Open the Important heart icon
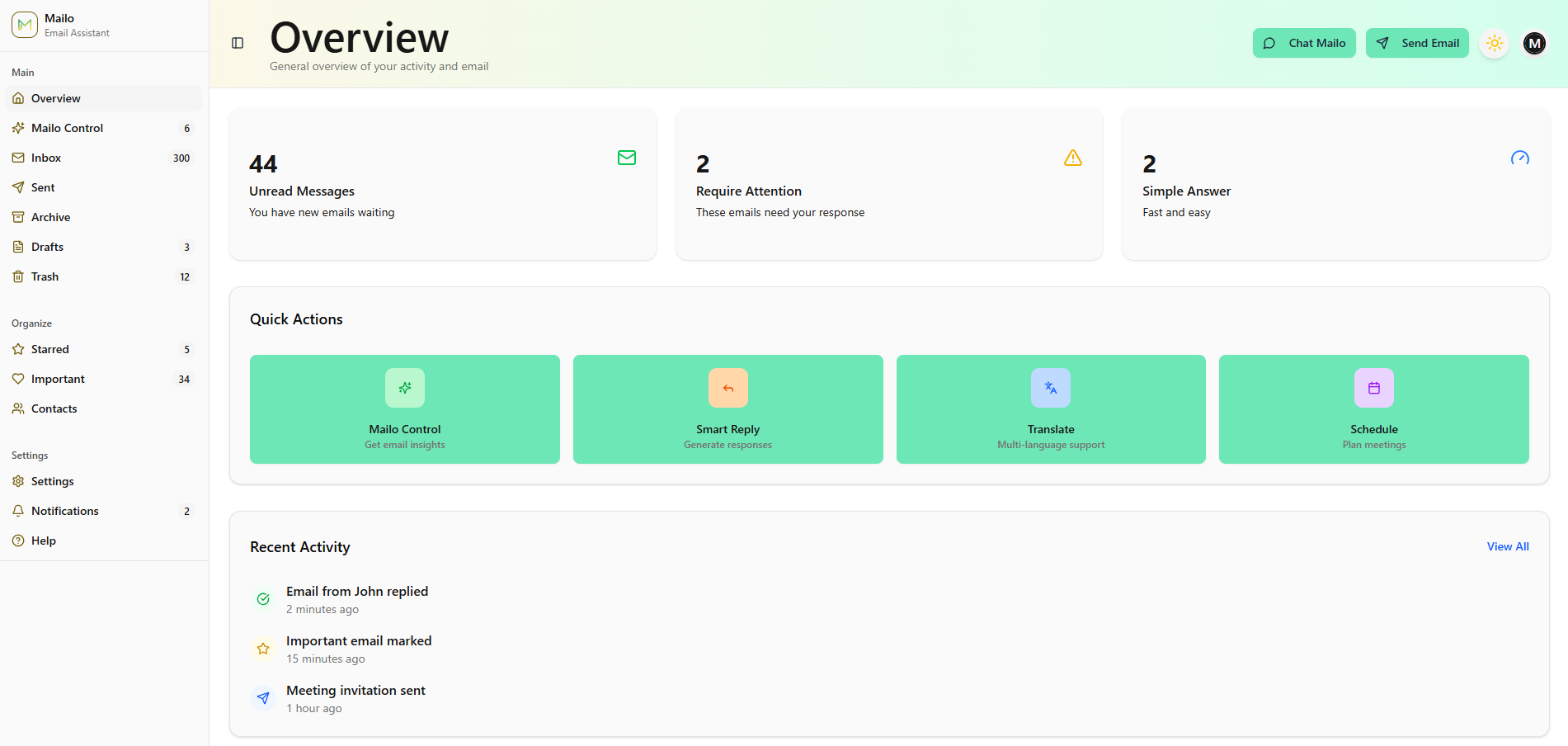This screenshot has width=1568, height=746. (18, 379)
